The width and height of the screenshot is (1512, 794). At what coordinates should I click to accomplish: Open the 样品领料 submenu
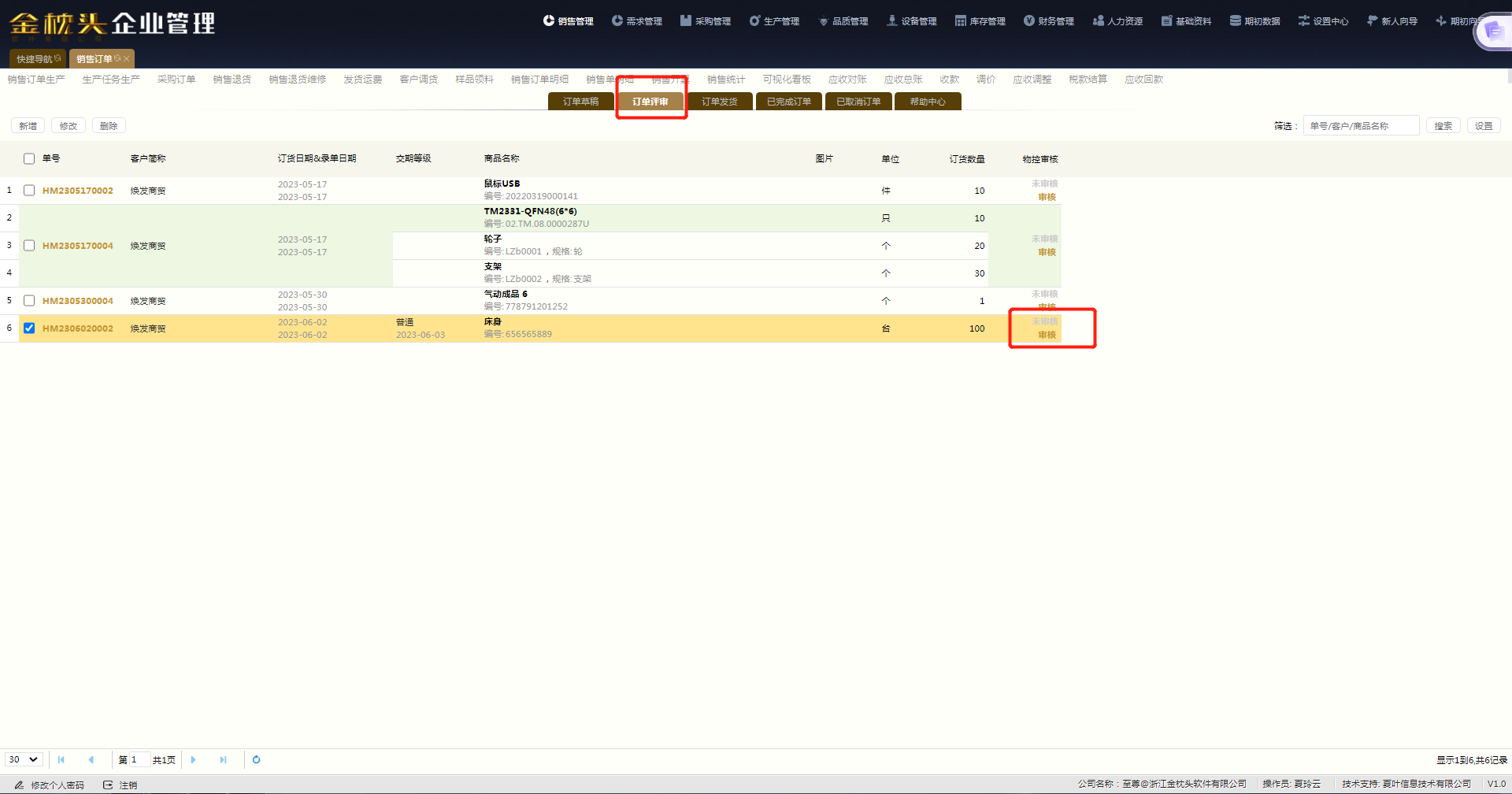(x=475, y=80)
